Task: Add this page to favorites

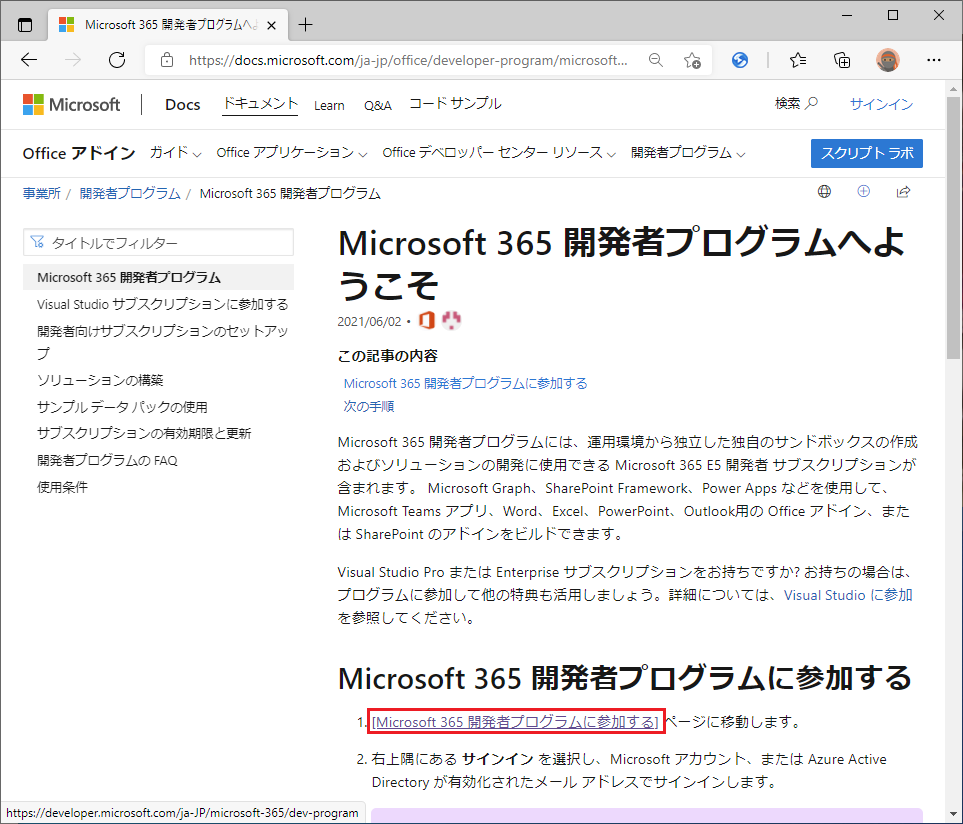Action: point(692,60)
